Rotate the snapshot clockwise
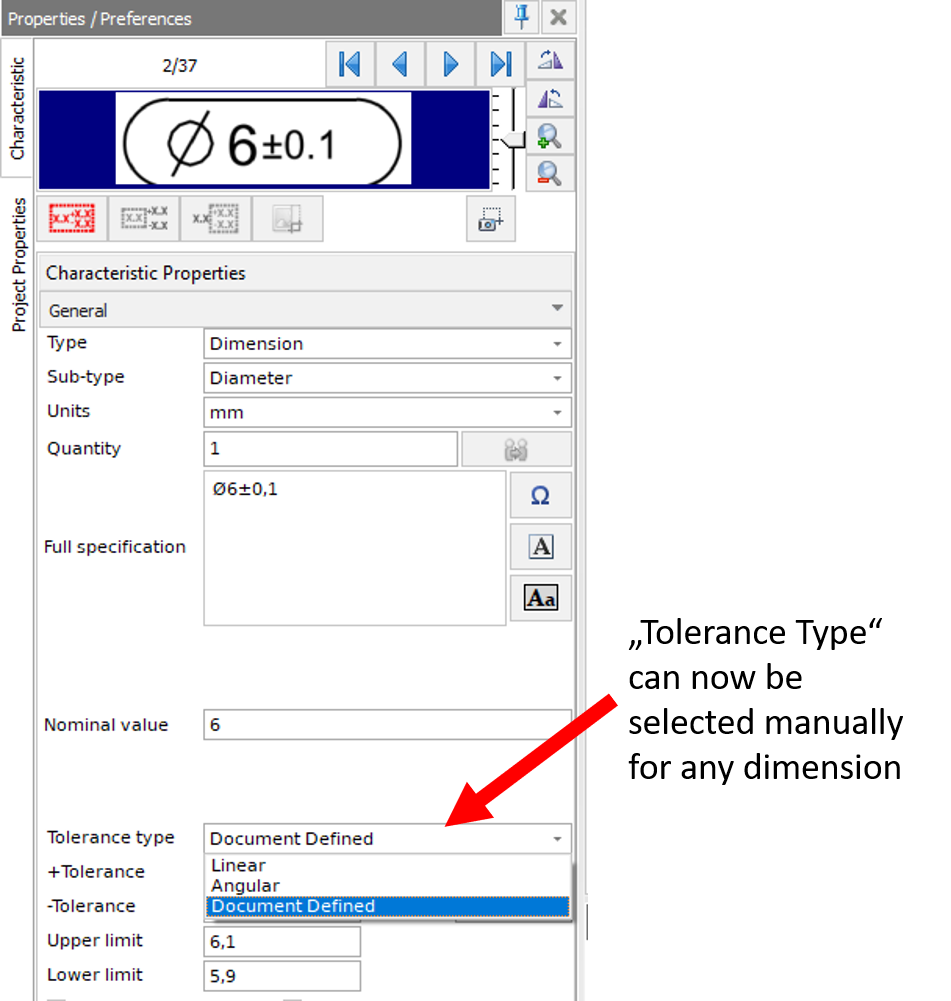This screenshot has width=951, height=1001. [x=551, y=62]
